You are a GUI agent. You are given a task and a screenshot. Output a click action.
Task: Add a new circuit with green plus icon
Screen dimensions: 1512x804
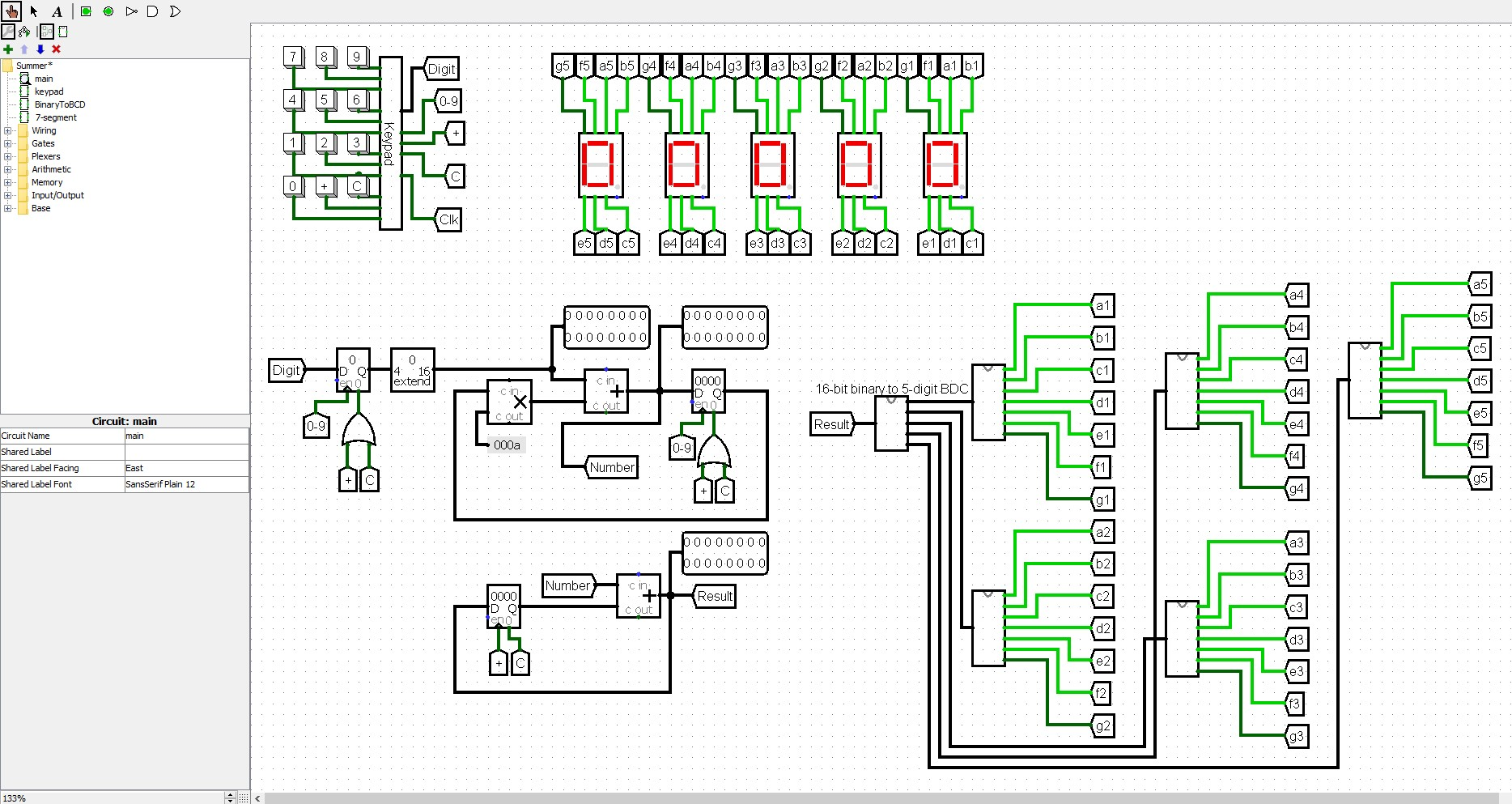coord(8,49)
